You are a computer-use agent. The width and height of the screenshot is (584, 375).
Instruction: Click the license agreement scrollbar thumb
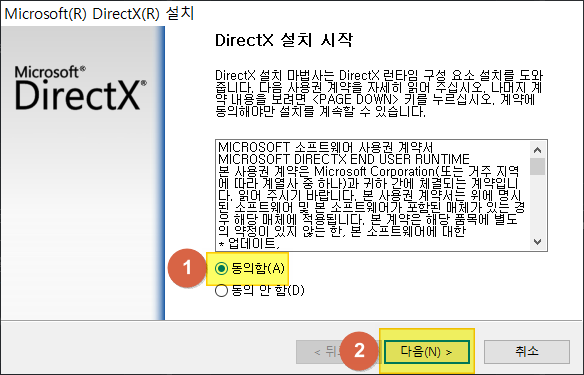(537, 166)
